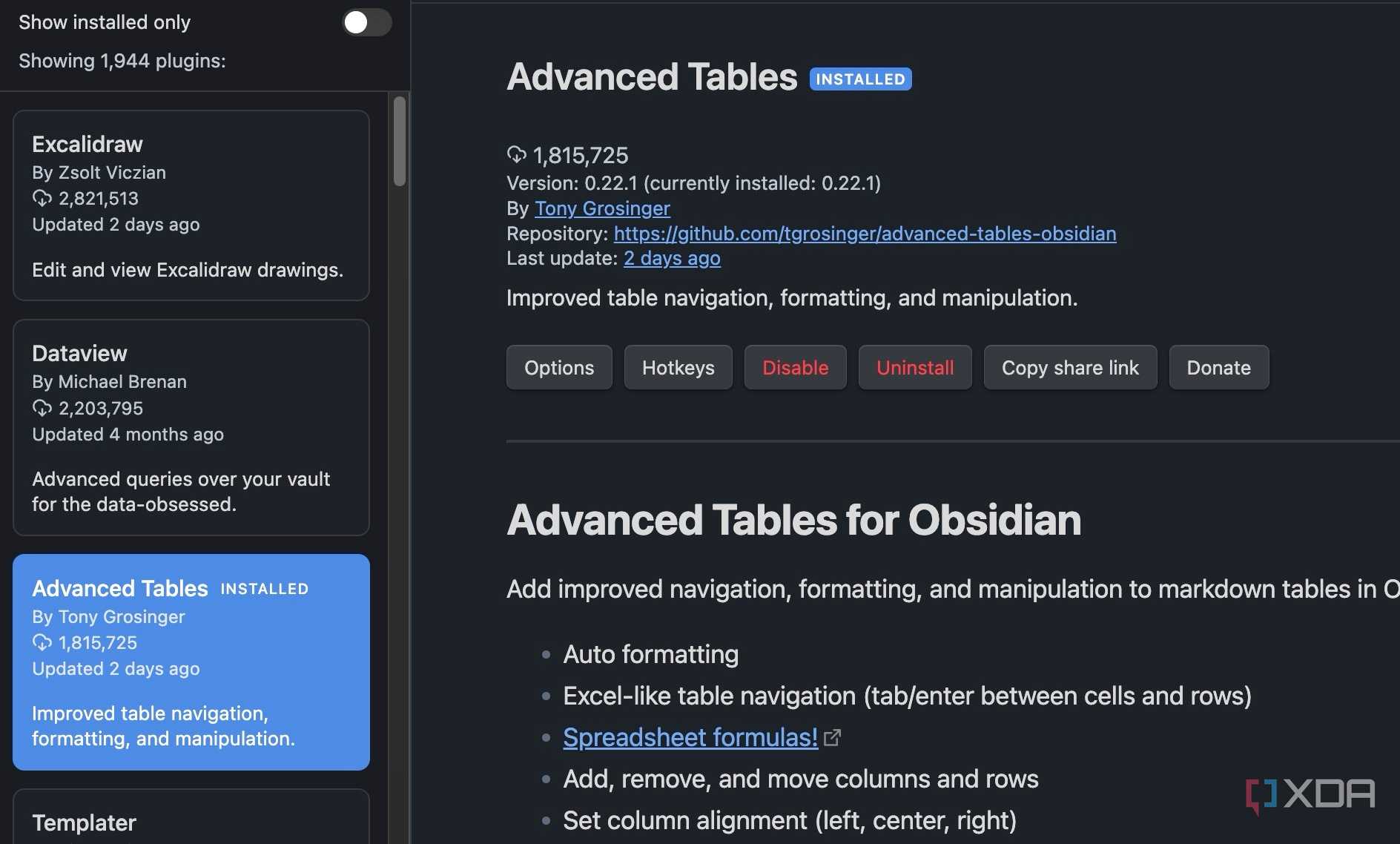
Task: Click the download icon beside 1,815,725 in details
Action: pyautogui.click(x=517, y=154)
